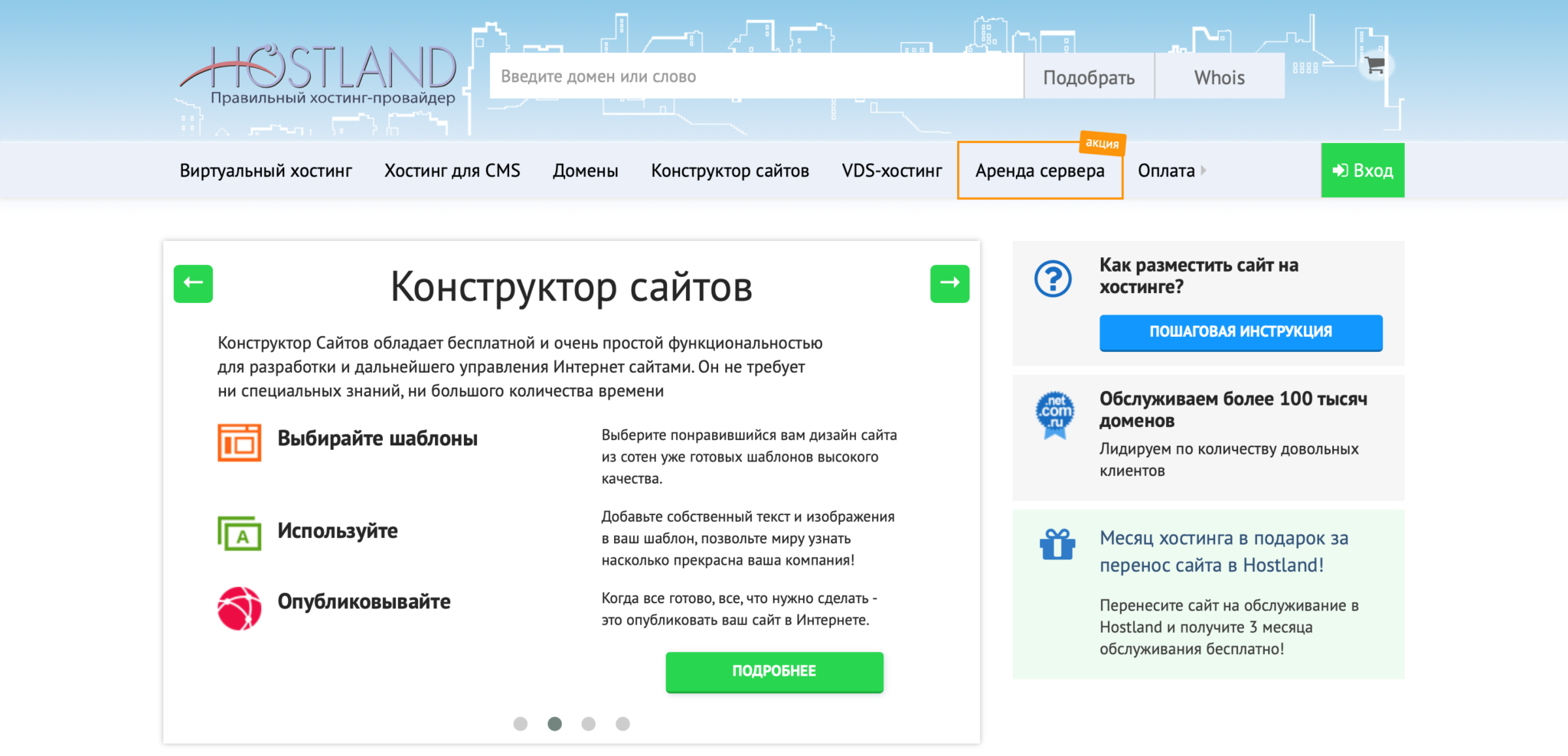Screen dimensions: 1568x756
Task: Click the green Вход login button
Action: [x=1363, y=170]
